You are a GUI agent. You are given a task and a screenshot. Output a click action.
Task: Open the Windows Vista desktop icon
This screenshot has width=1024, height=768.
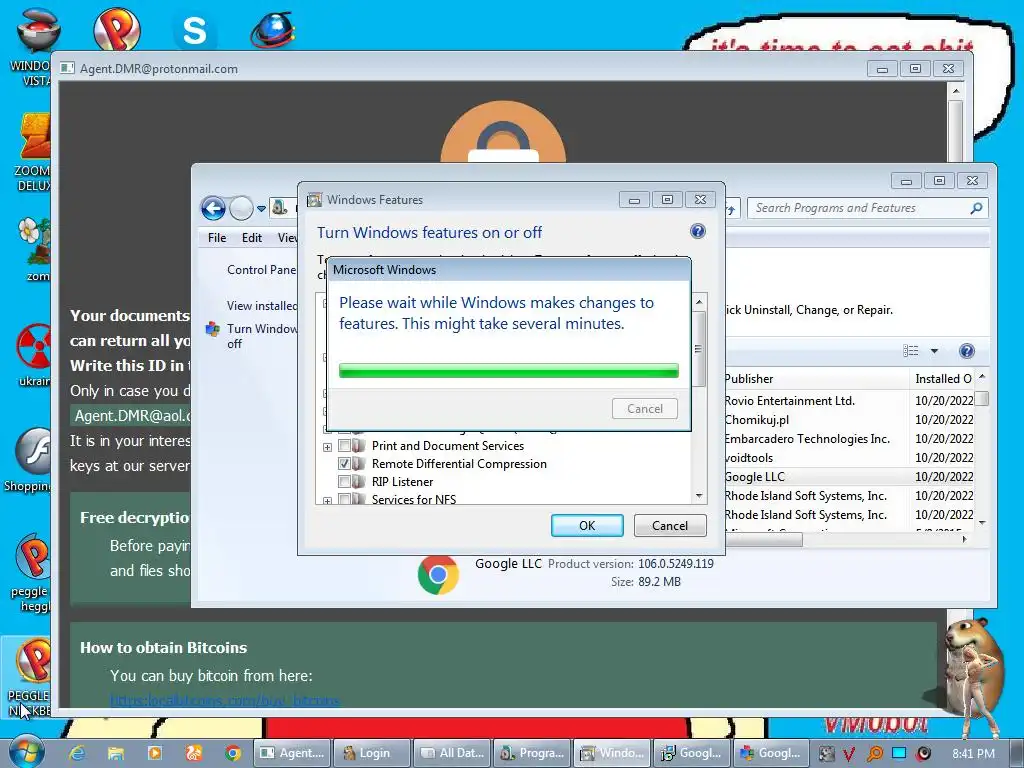31,46
